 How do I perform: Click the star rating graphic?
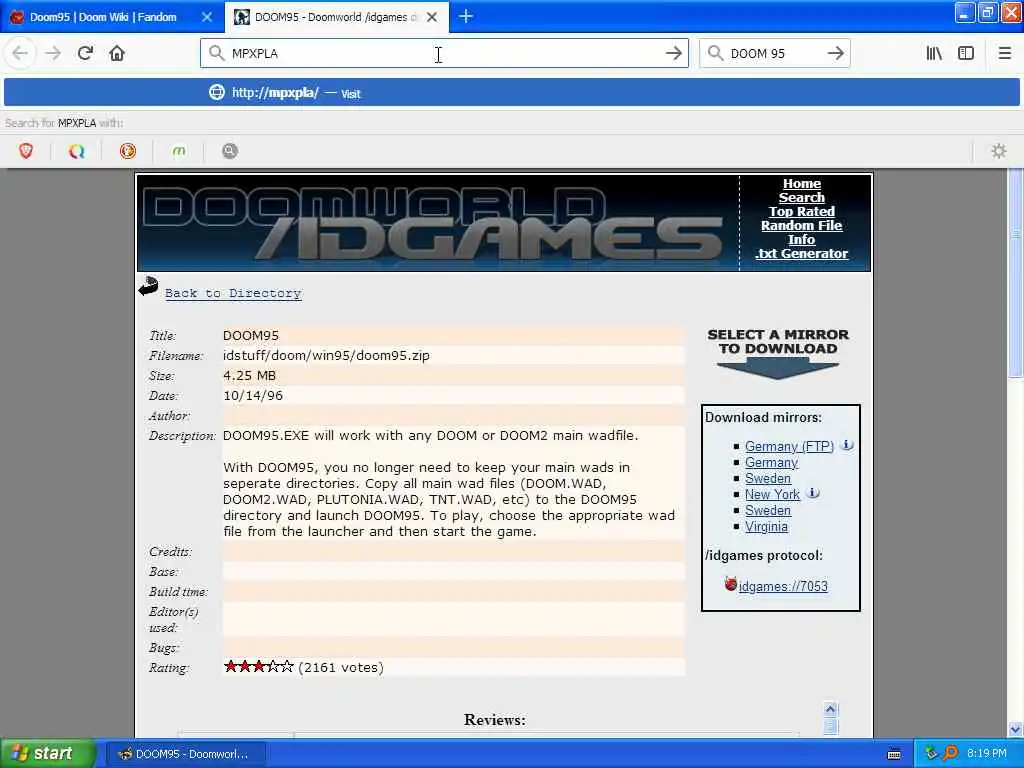coord(259,667)
